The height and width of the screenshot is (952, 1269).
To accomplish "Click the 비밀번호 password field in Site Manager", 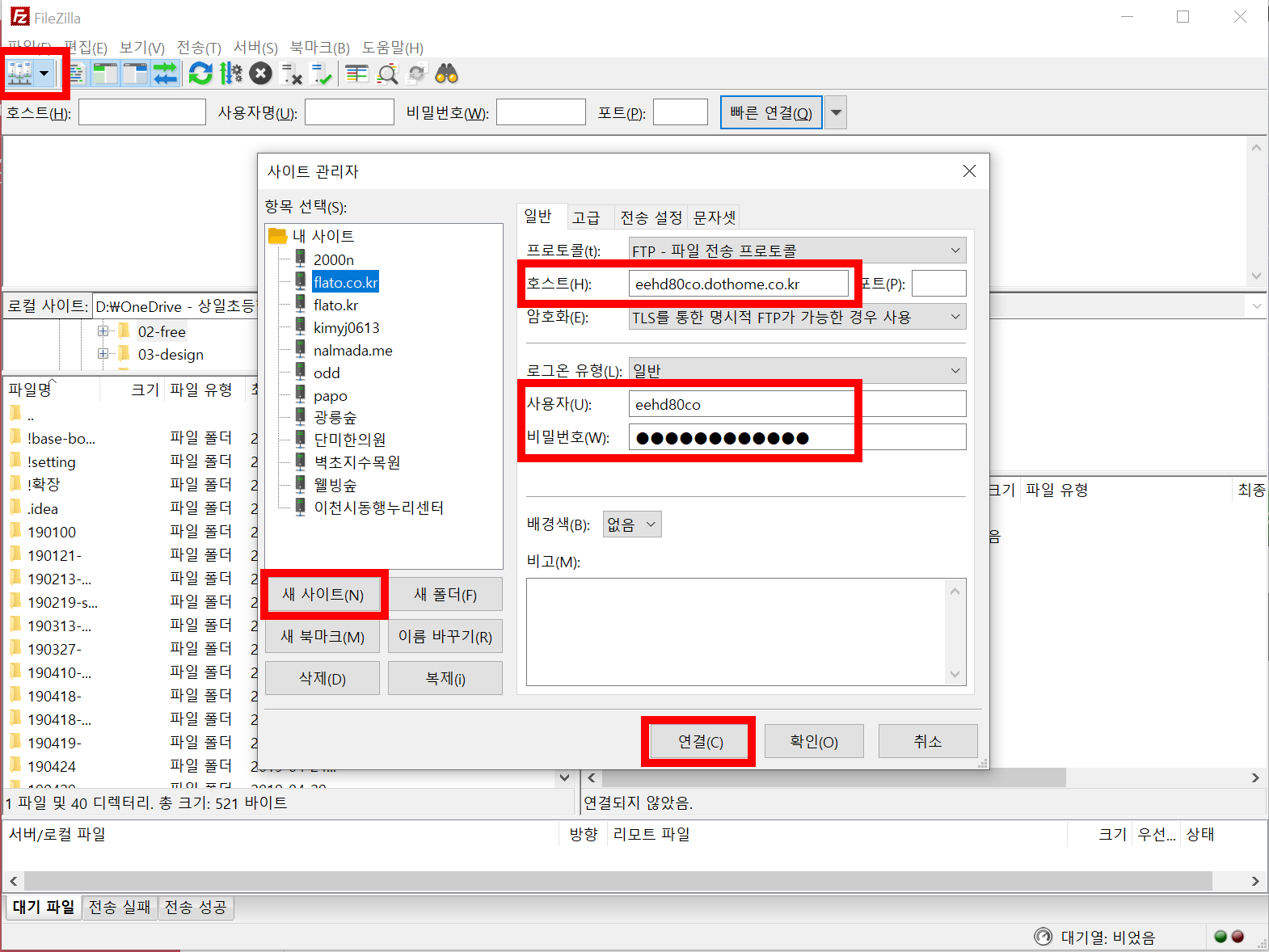I will [797, 437].
